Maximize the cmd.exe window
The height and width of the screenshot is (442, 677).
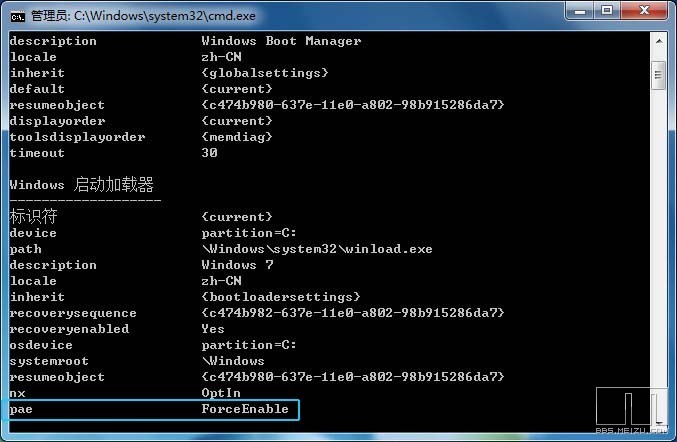click(x=607, y=10)
